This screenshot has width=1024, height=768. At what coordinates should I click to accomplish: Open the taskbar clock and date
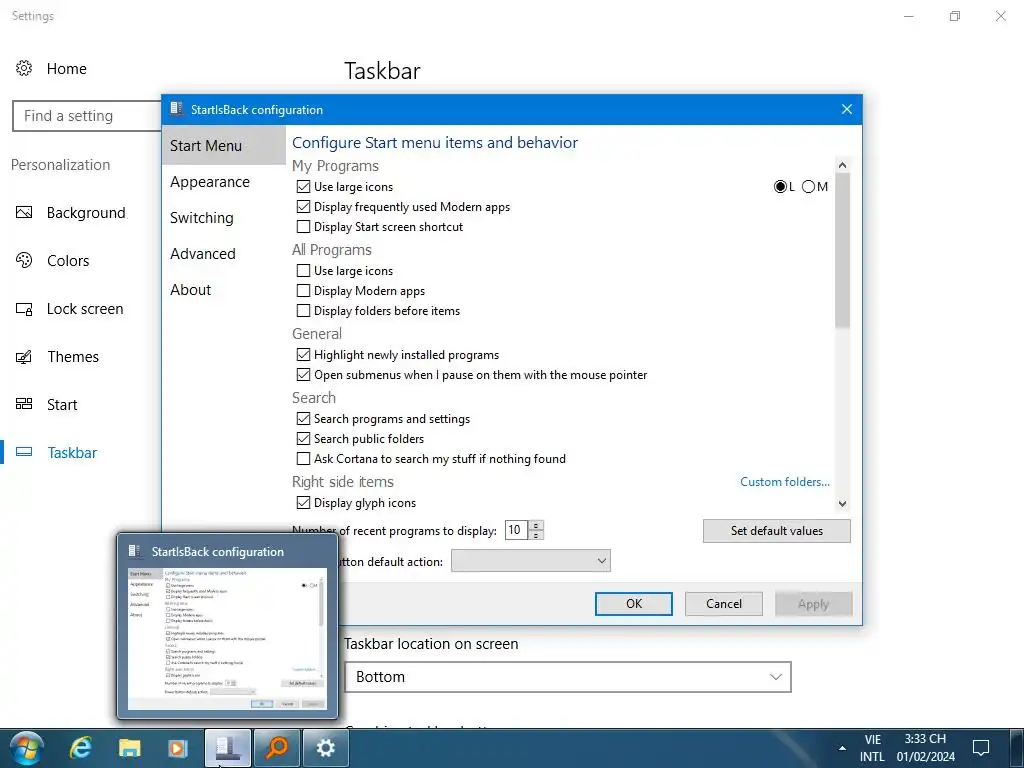(925, 748)
